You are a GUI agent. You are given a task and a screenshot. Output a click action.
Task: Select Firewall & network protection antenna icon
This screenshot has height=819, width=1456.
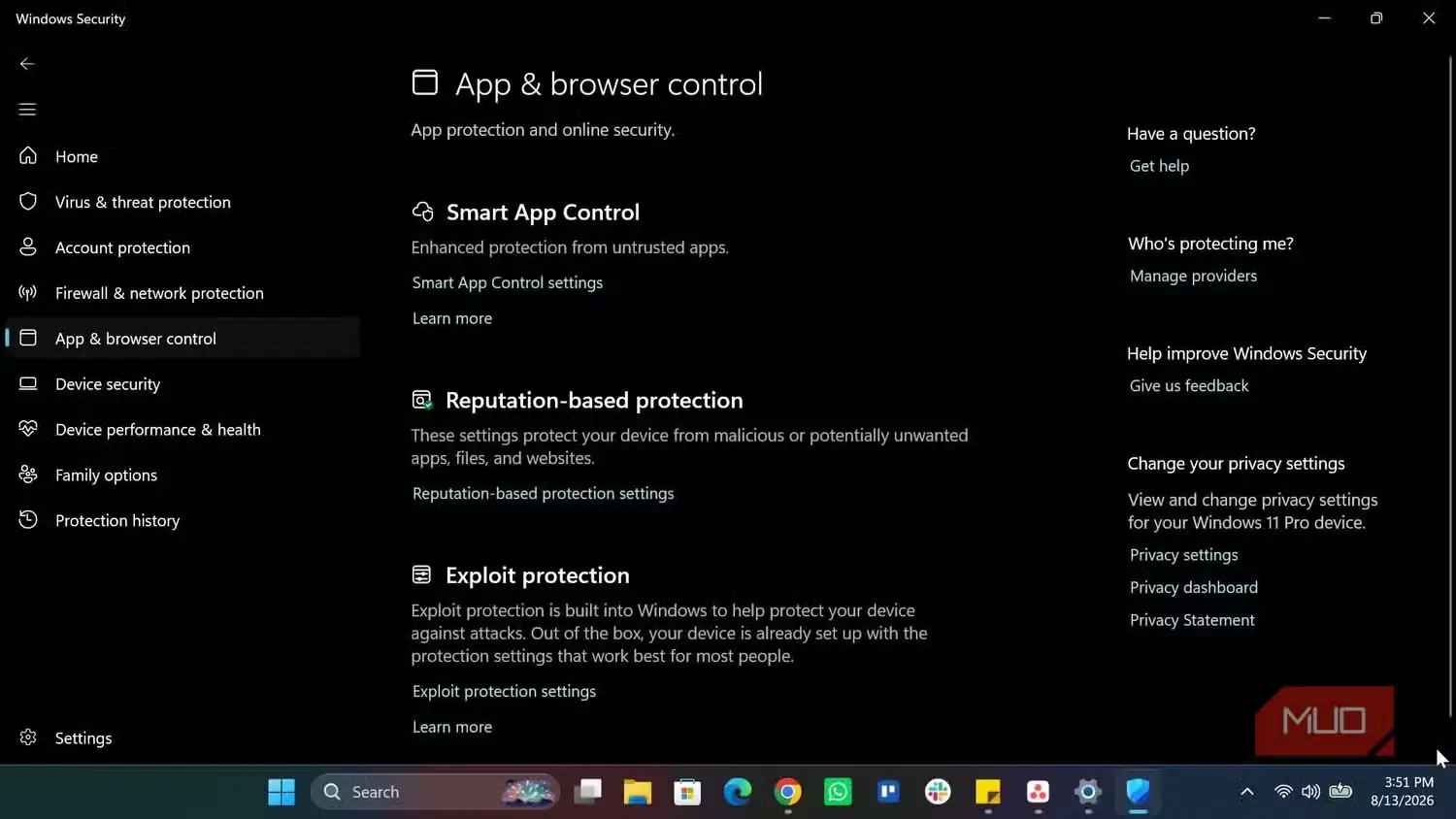[x=28, y=292]
